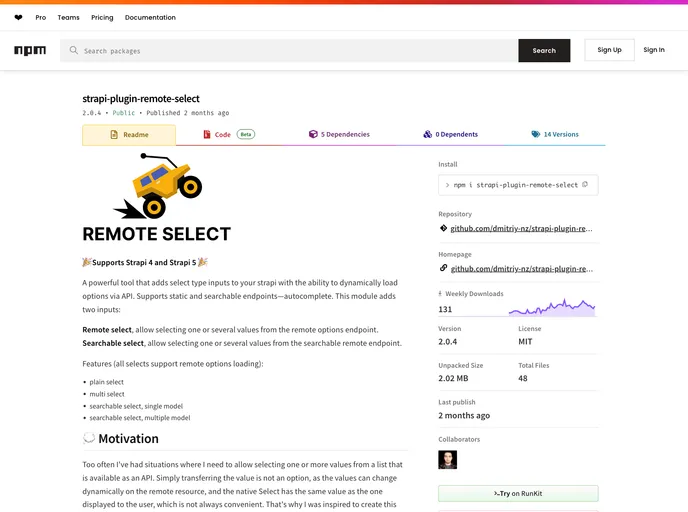The height and width of the screenshot is (512, 688).
Task: Click the Remote Select jeep logo image
Action: point(158,186)
